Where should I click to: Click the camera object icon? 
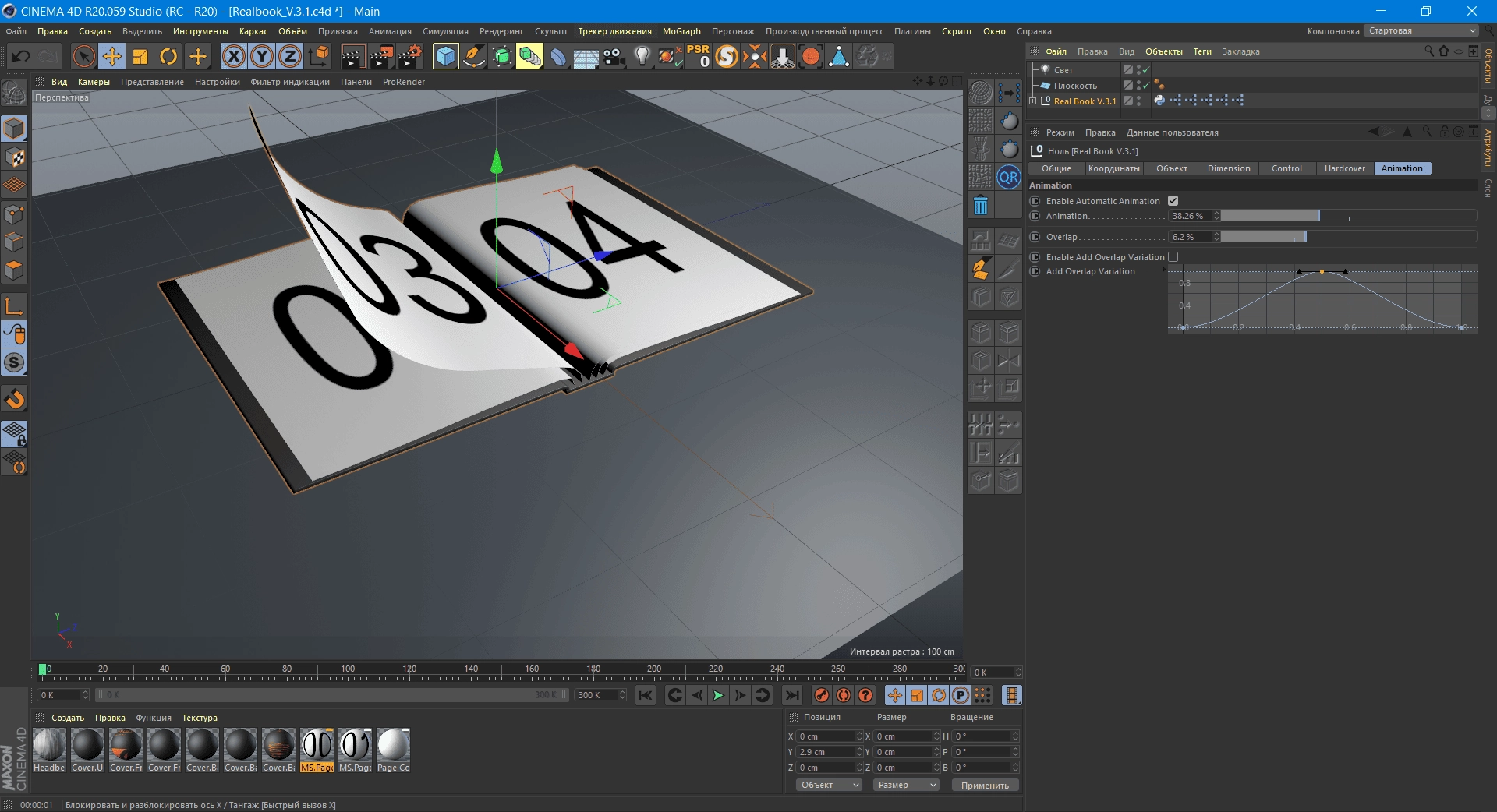[614, 56]
